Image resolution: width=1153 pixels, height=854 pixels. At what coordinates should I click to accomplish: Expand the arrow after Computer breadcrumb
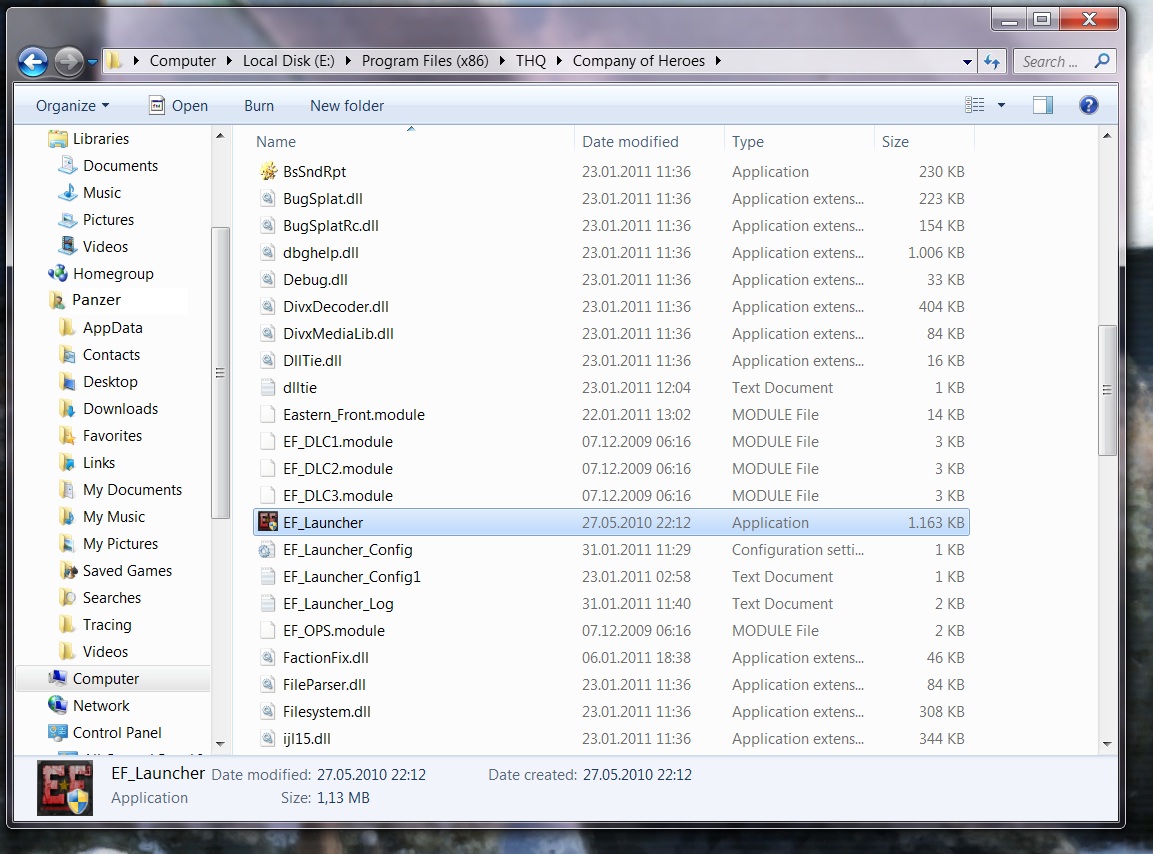coord(229,61)
